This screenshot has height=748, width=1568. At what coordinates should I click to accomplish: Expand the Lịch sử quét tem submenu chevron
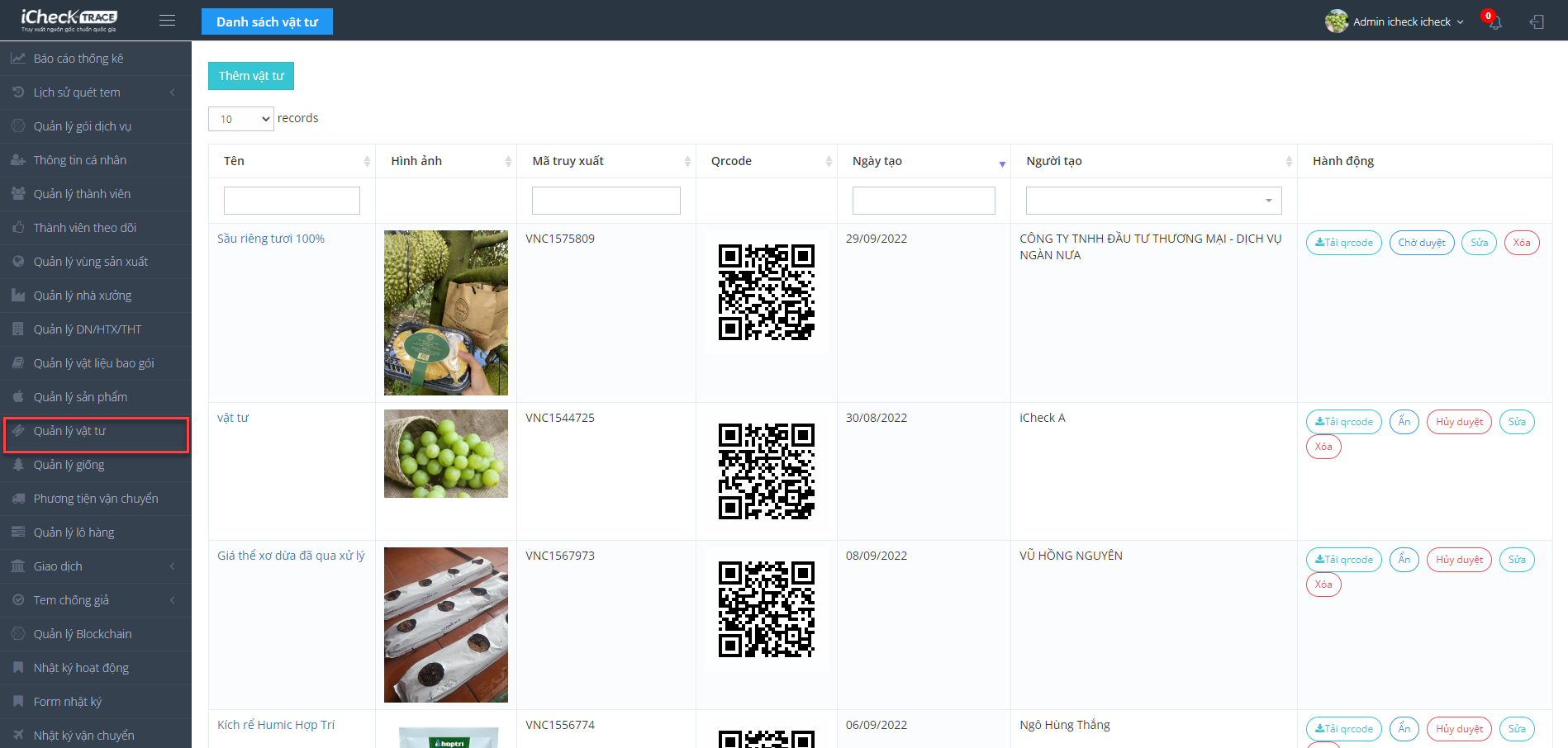pyautogui.click(x=173, y=92)
